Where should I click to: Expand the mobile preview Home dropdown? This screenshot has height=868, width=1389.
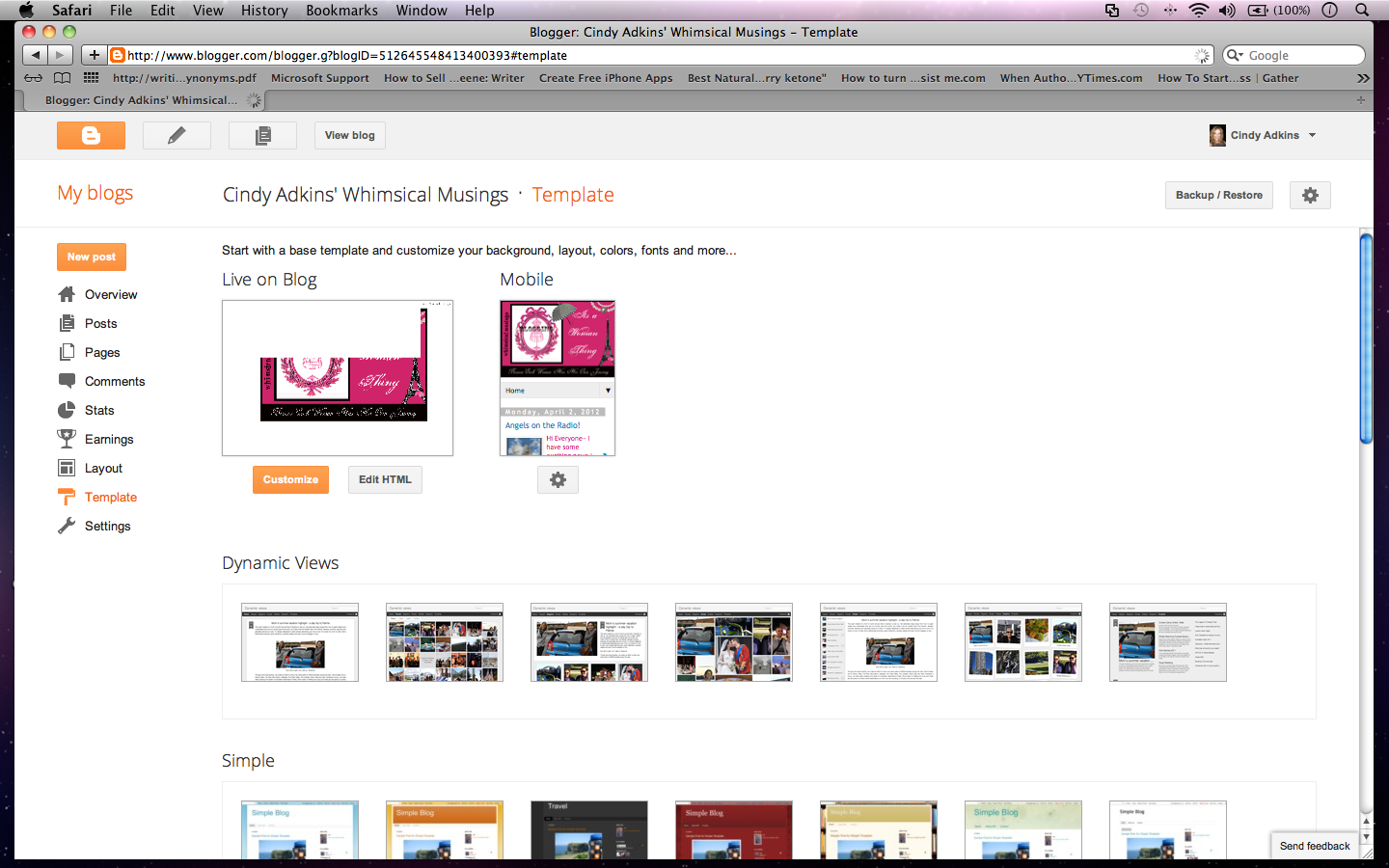click(x=558, y=391)
